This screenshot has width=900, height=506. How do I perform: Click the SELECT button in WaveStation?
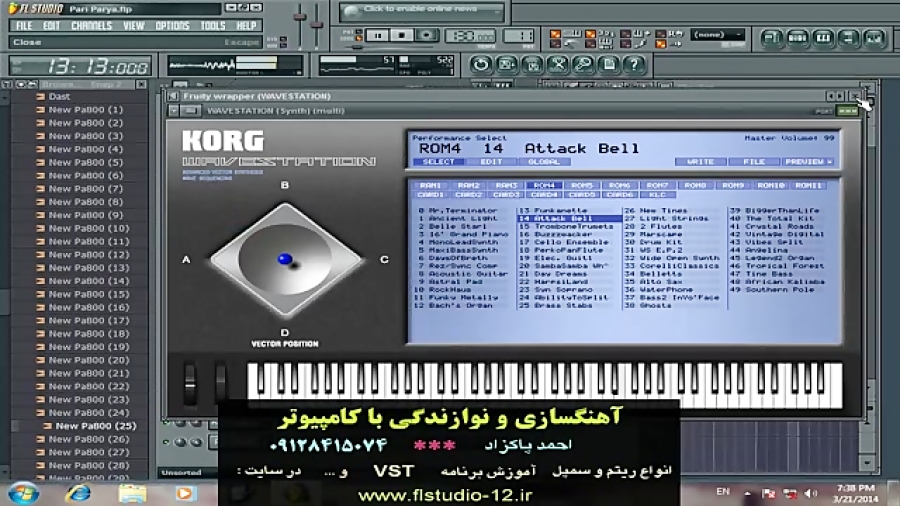click(439, 162)
